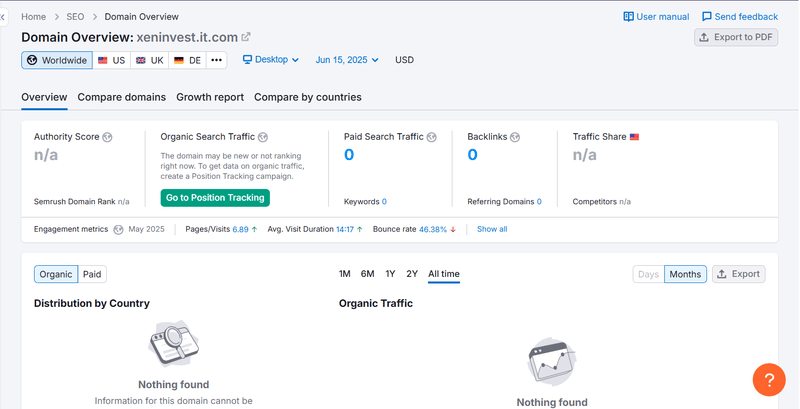The image size is (800, 409).
Task: Click the Pages/Visits value 6.89
Action: (x=240, y=229)
